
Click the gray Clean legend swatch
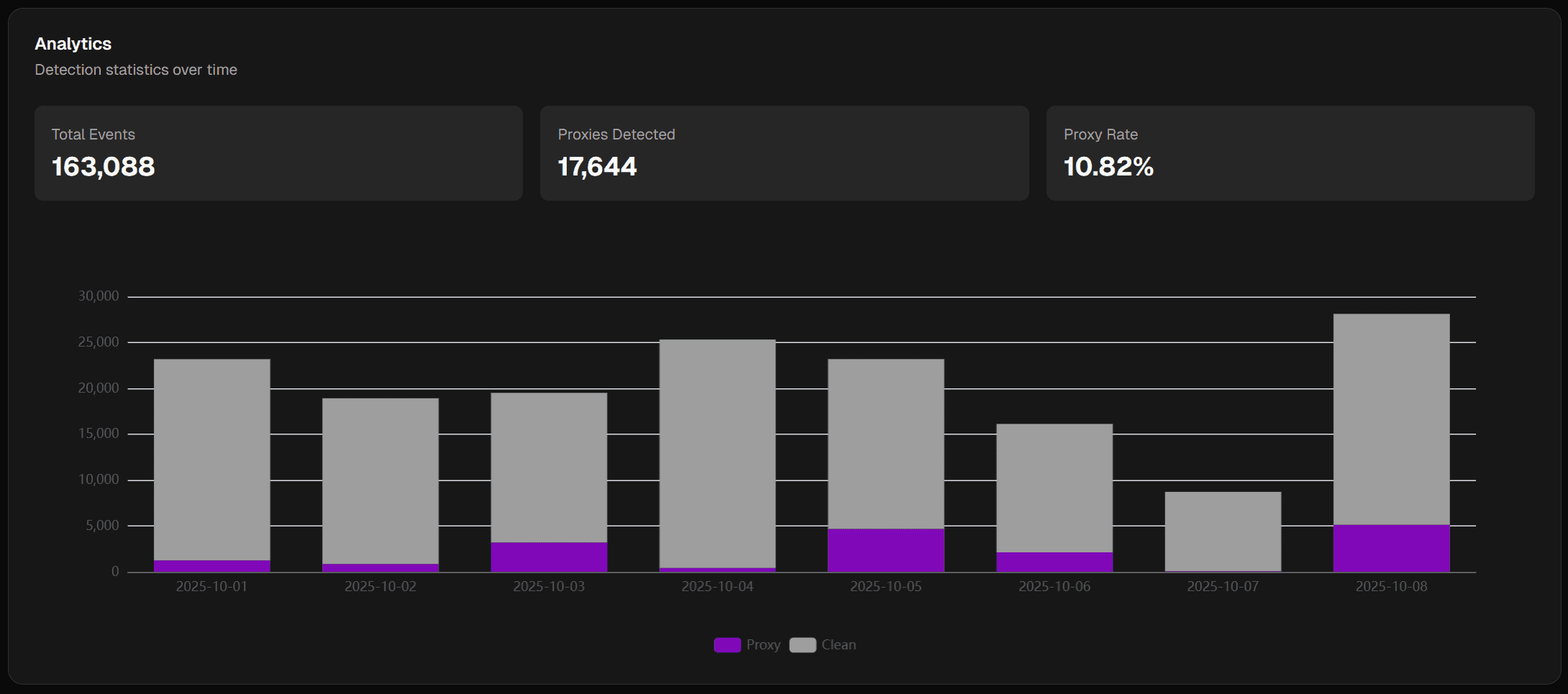click(802, 645)
